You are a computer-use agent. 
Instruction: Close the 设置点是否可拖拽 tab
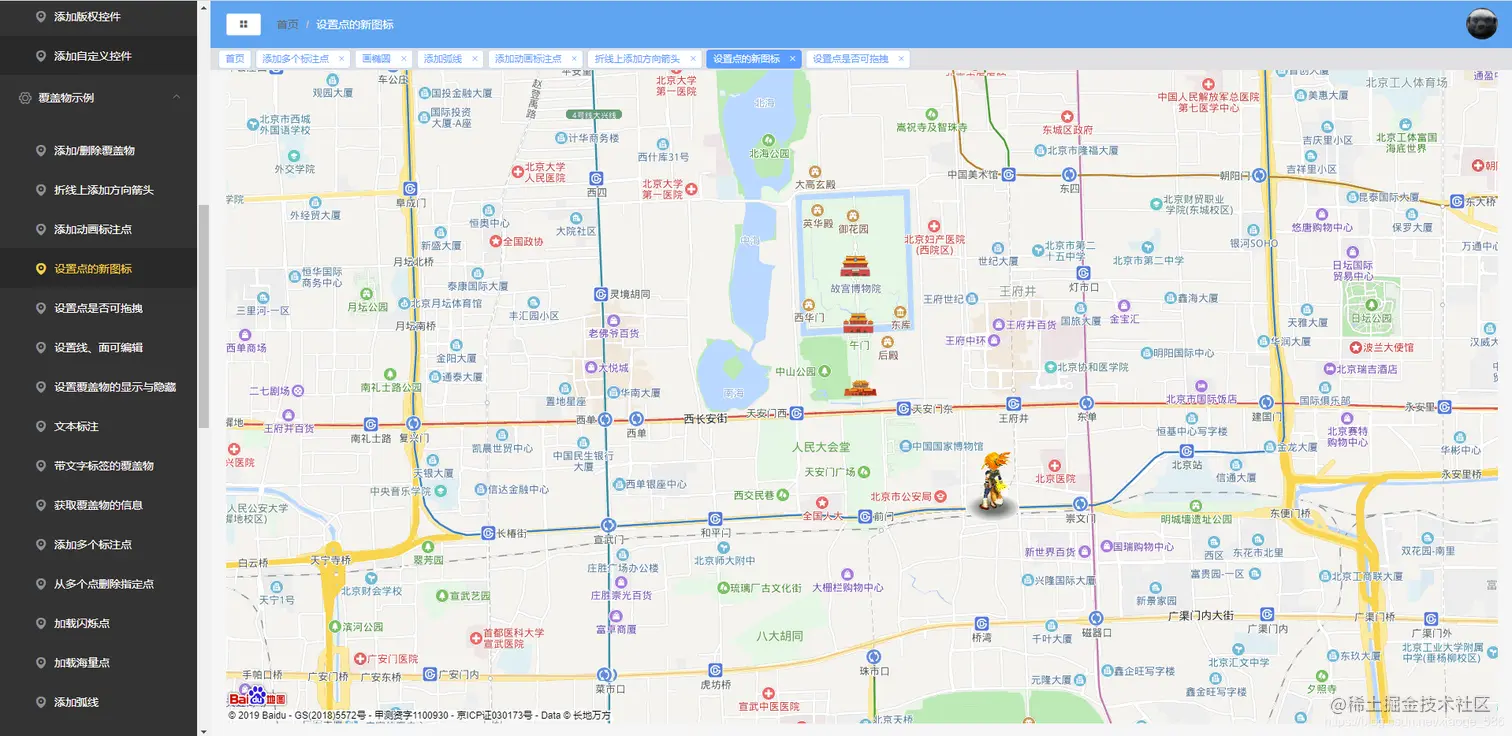coord(903,58)
